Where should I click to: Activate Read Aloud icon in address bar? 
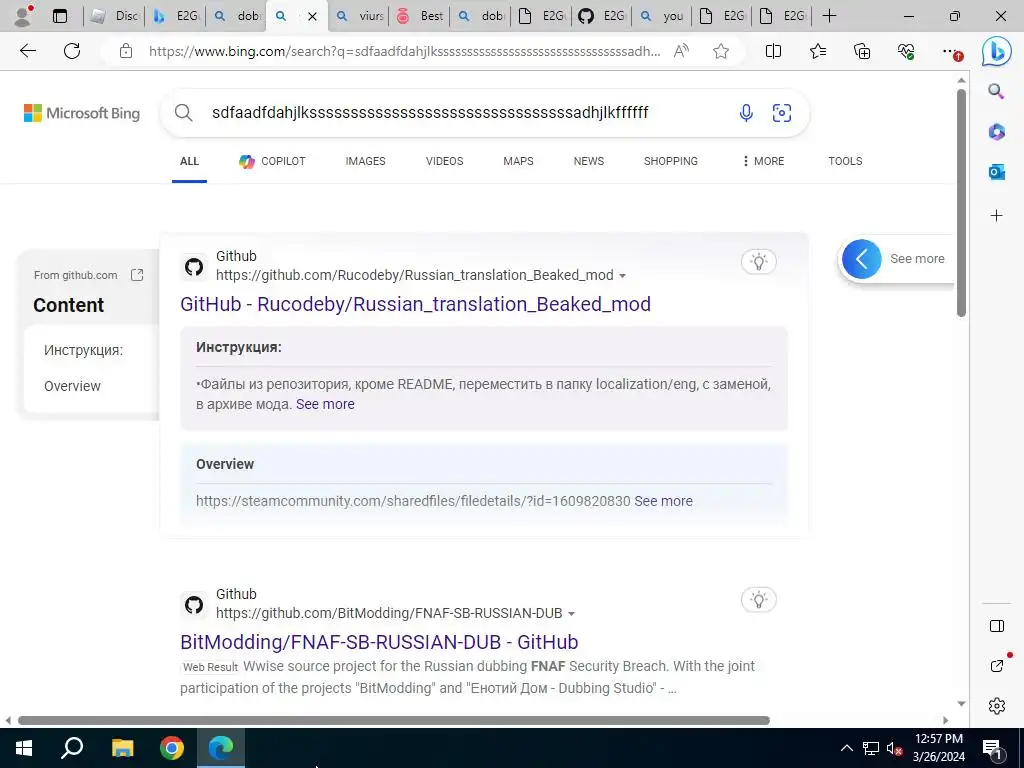(681, 51)
